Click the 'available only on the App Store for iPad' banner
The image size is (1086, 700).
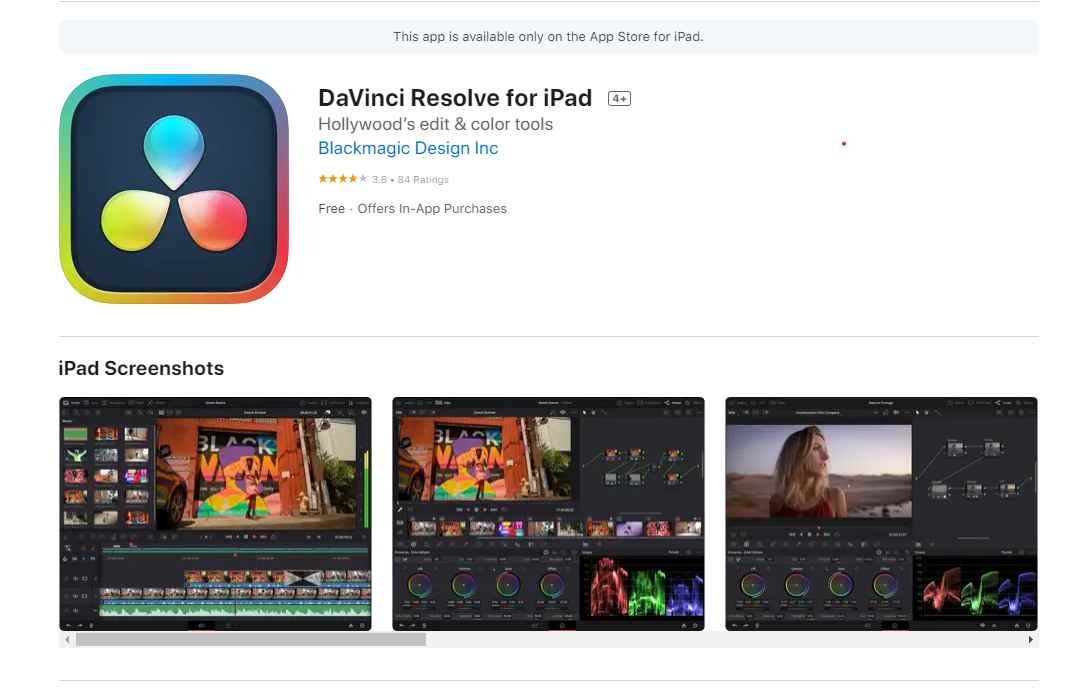pos(549,37)
